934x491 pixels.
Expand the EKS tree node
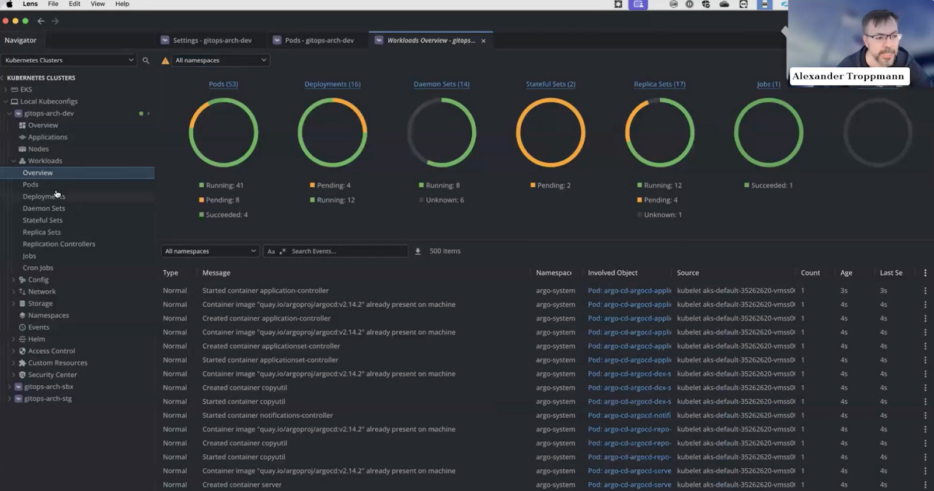click(6, 89)
